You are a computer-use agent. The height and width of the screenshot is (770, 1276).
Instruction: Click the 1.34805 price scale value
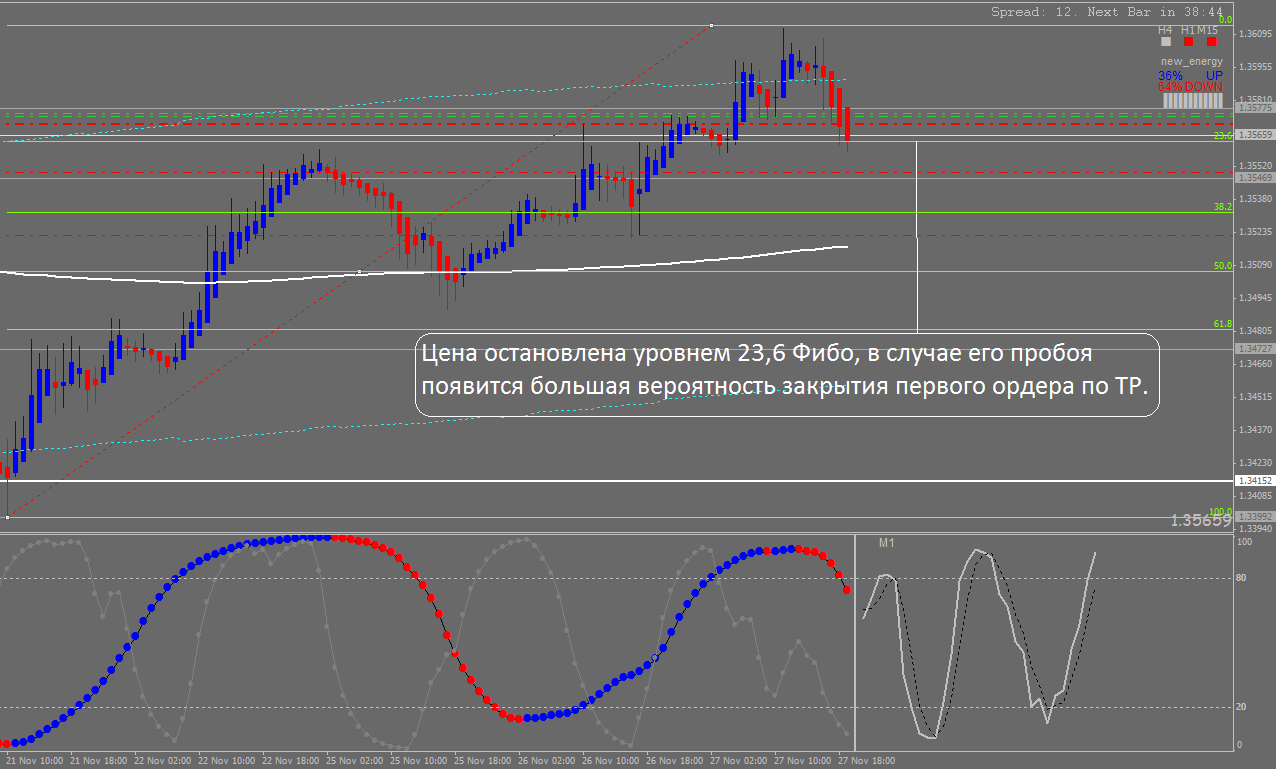pyautogui.click(x=1255, y=331)
